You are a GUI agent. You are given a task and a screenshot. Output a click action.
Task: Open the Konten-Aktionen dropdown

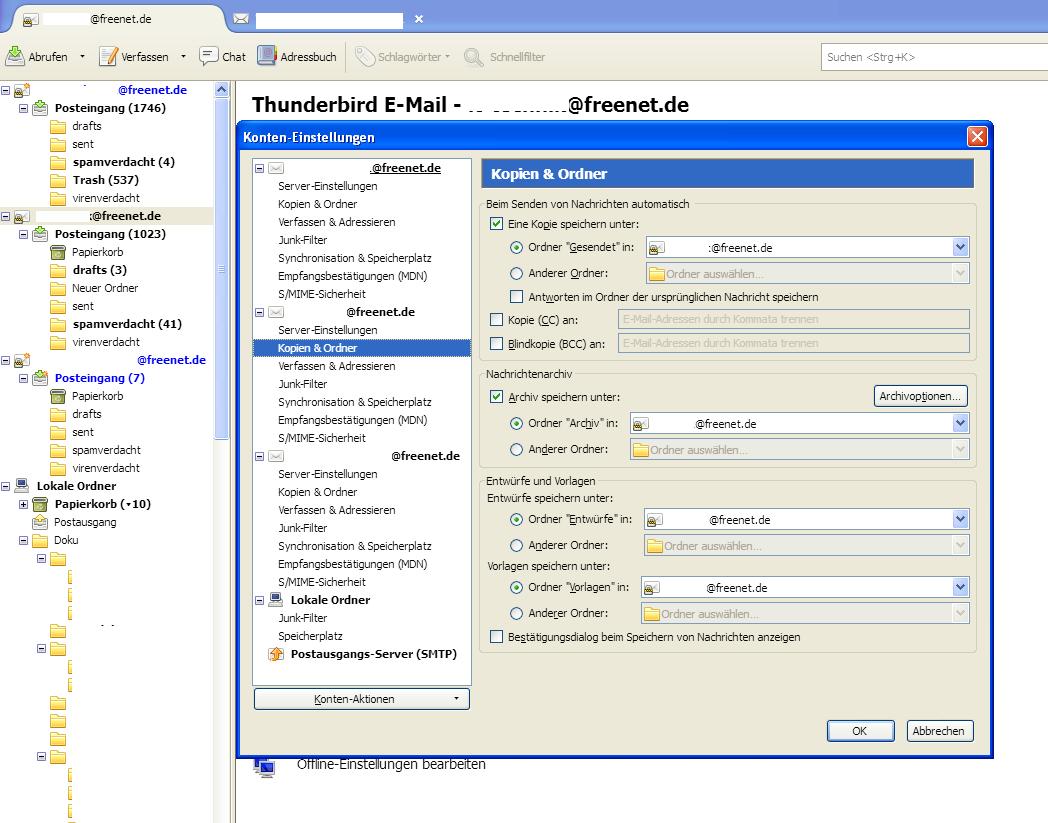[362, 699]
